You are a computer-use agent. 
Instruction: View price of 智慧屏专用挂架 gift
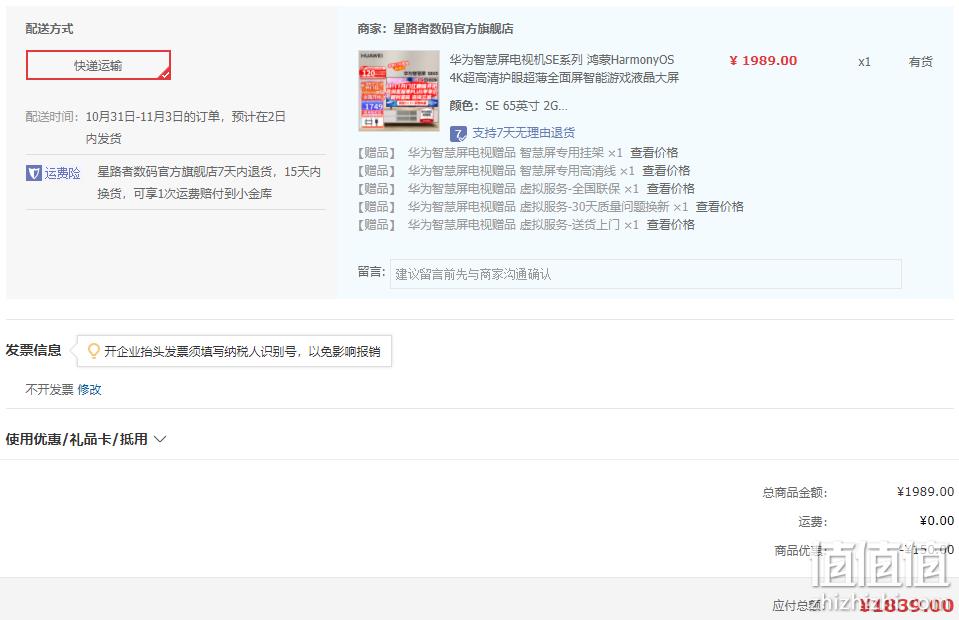click(654, 152)
